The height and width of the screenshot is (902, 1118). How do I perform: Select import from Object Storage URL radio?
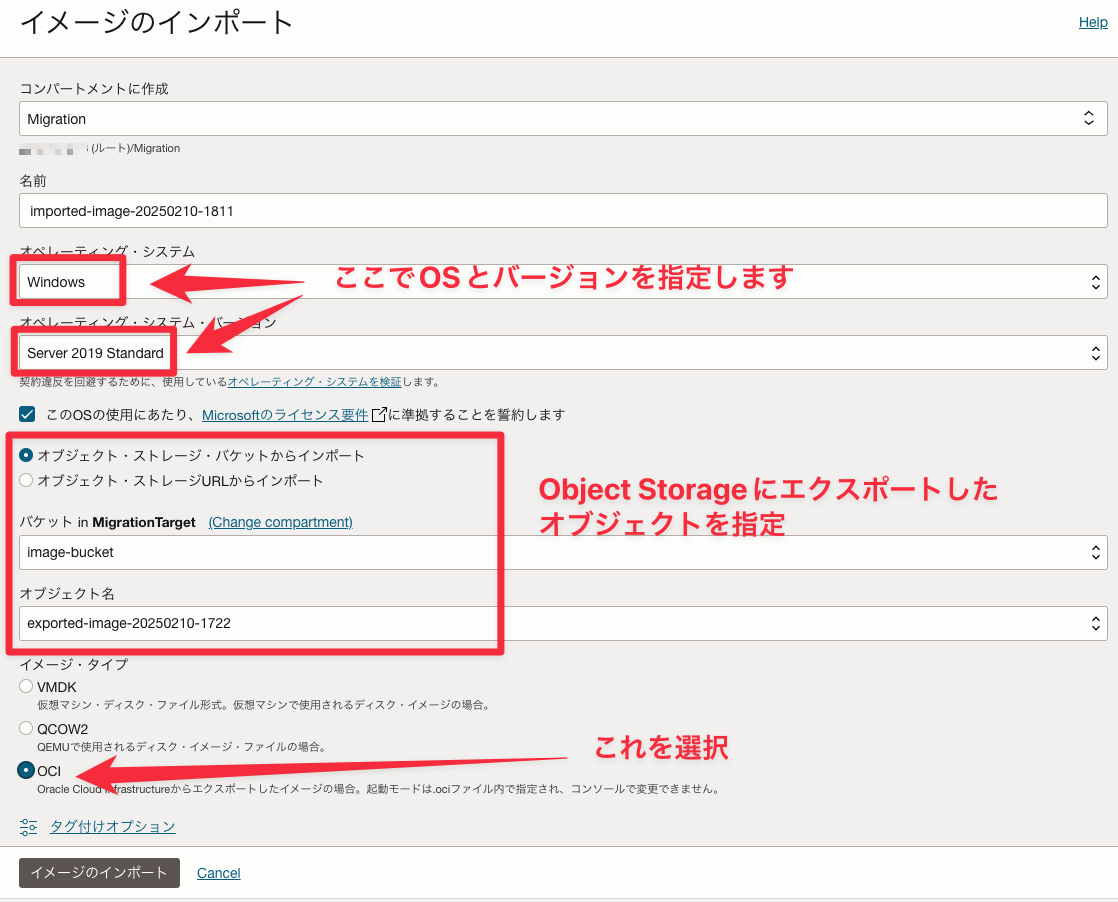(x=26, y=480)
